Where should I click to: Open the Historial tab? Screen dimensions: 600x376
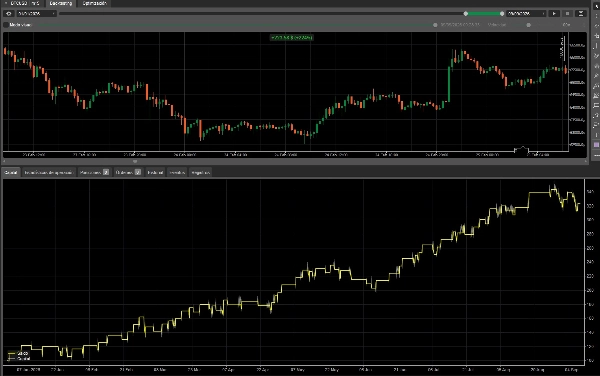[155, 173]
